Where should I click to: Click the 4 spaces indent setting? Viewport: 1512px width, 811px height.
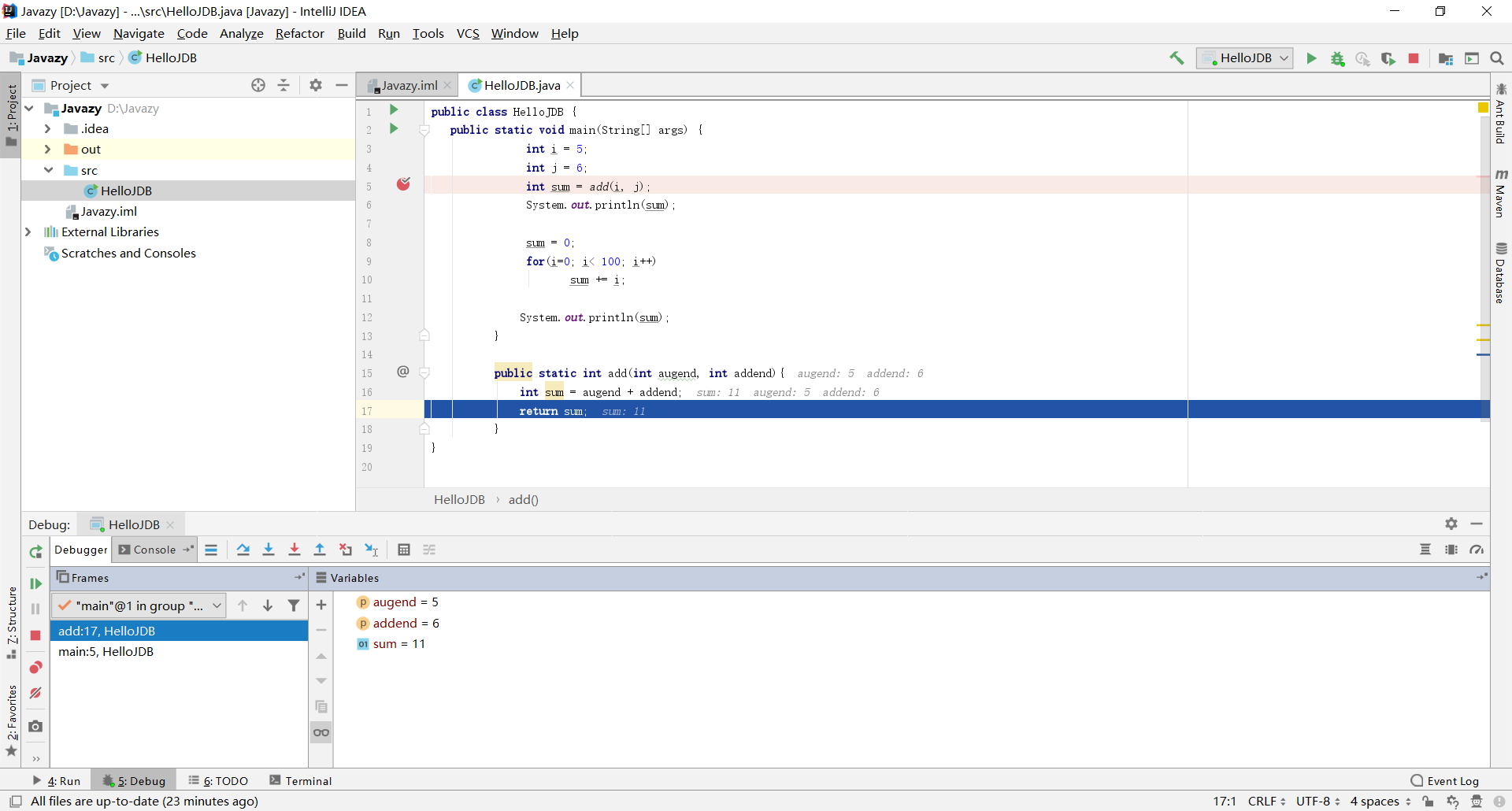coord(1380,801)
